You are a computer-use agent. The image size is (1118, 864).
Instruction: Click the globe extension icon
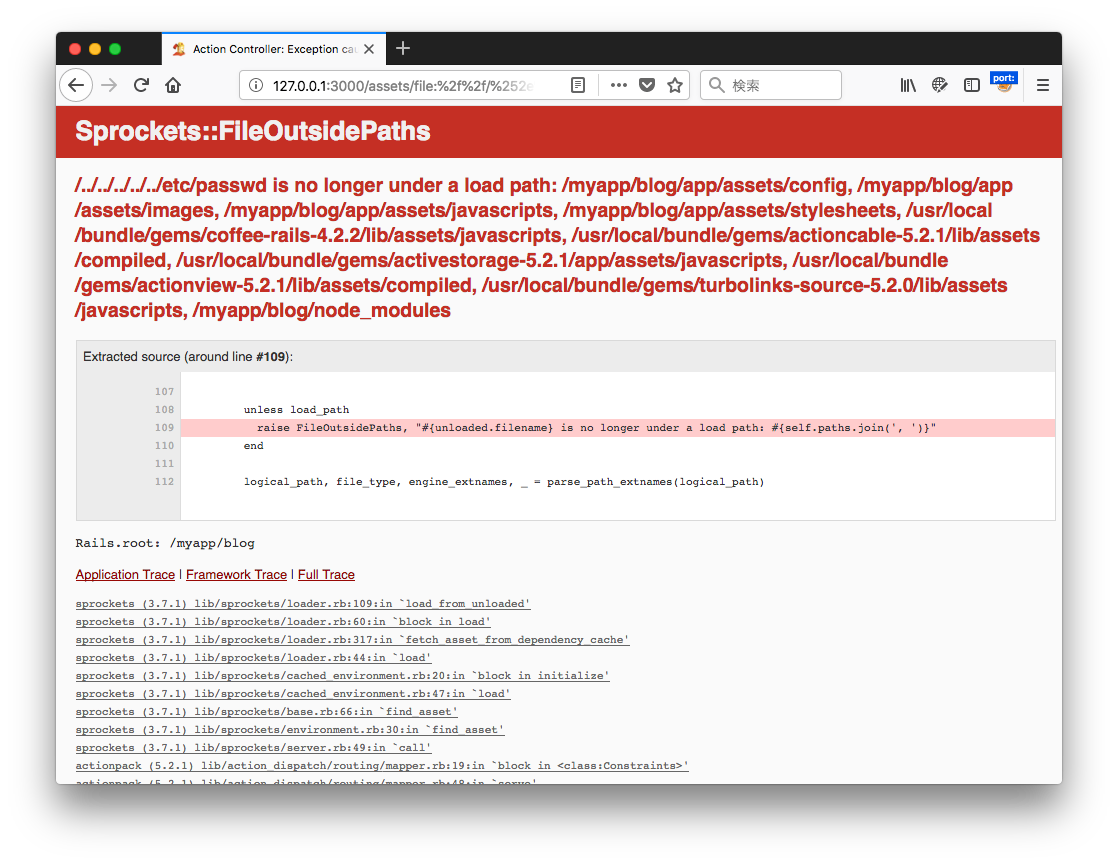click(x=940, y=86)
